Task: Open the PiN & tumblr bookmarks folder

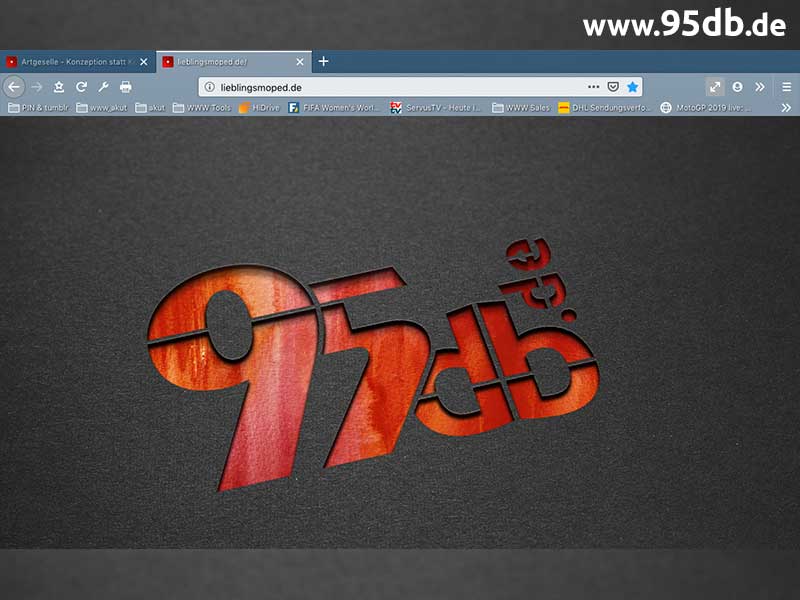Action: tap(38, 108)
